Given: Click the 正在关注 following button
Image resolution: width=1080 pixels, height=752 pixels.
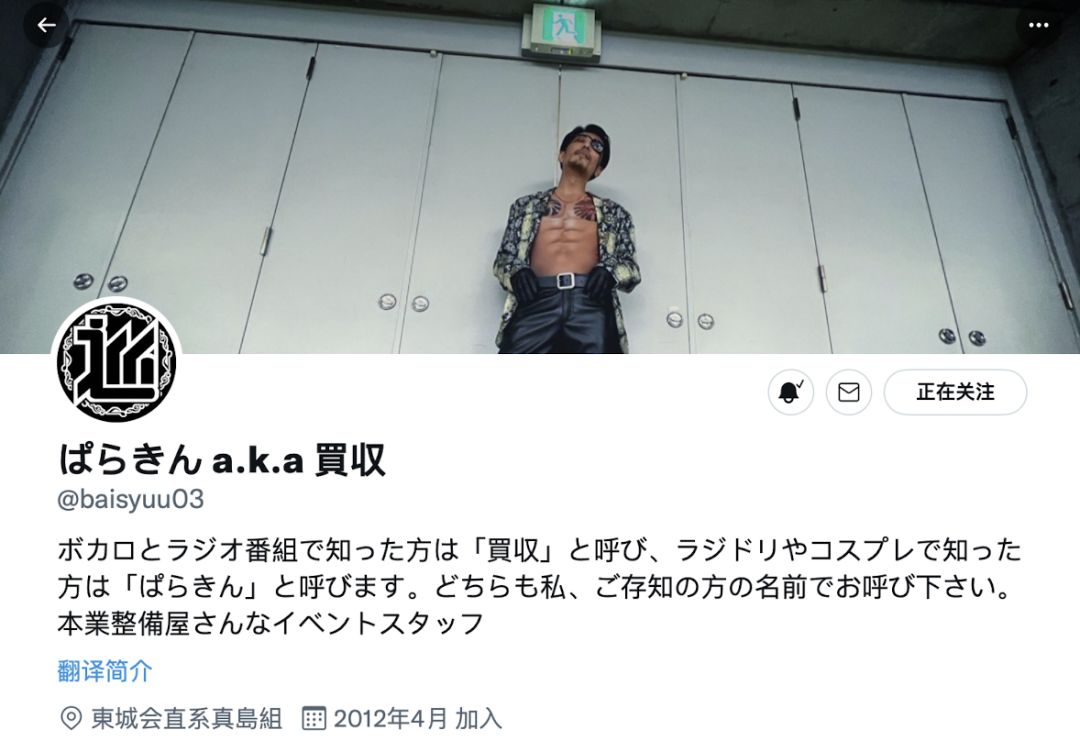Looking at the screenshot, I should (x=955, y=392).
